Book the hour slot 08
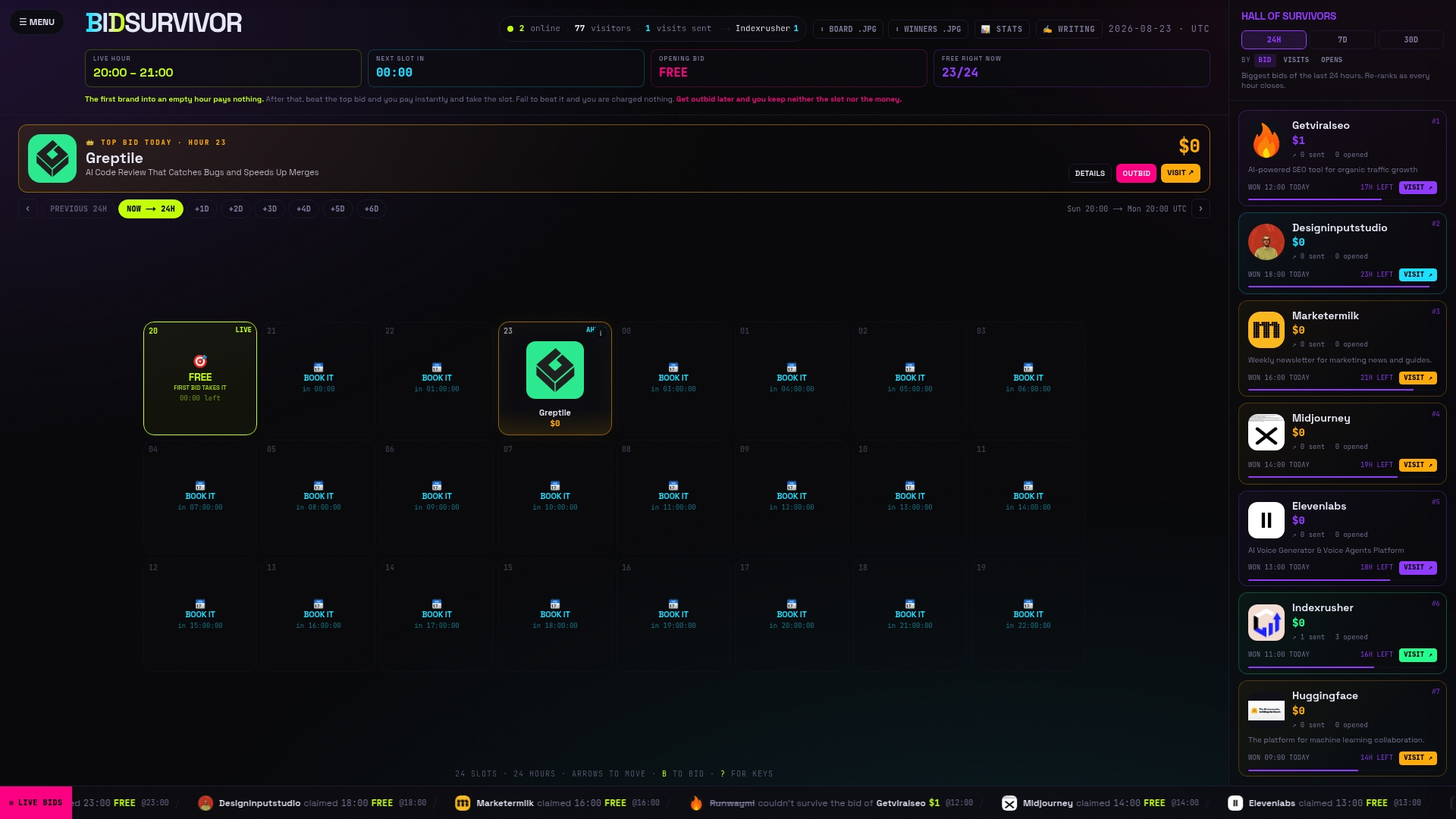 click(x=673, y=497)
